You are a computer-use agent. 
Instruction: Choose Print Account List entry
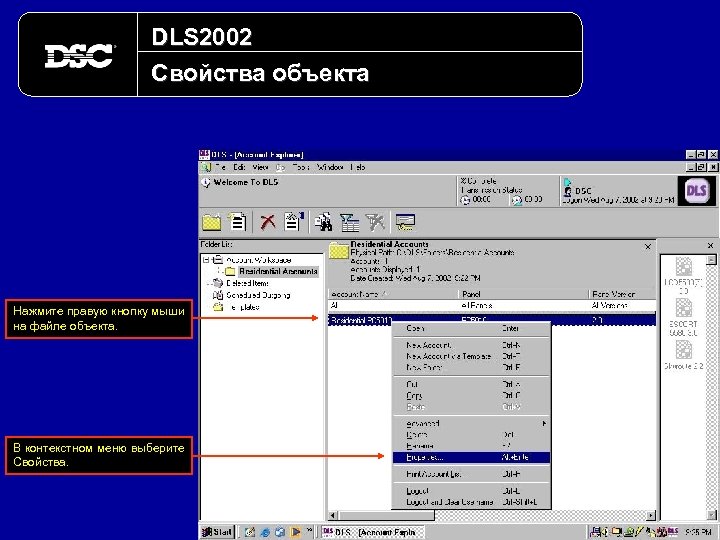pos(471,474)
